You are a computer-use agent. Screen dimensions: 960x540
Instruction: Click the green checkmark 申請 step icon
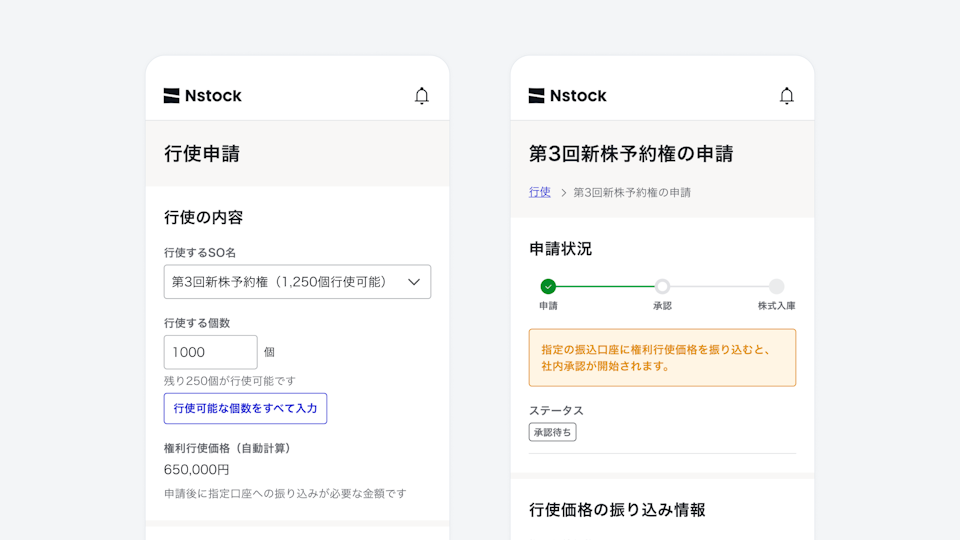tap(548, 287)
